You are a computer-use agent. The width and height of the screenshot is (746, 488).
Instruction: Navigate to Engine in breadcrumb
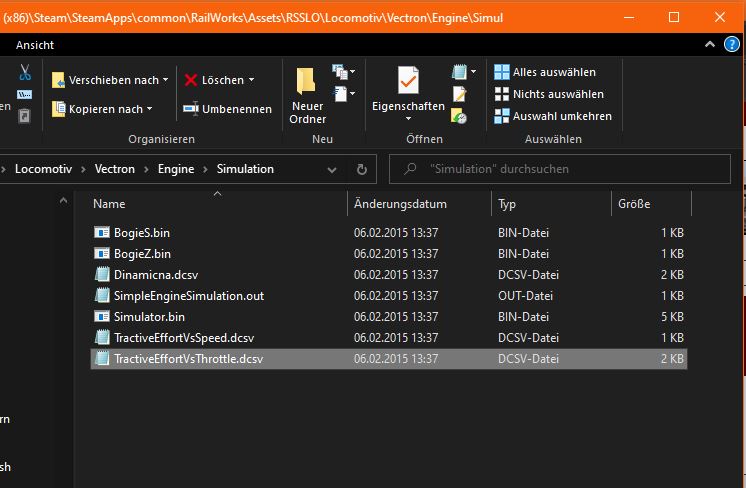click(x=176, y=169)
